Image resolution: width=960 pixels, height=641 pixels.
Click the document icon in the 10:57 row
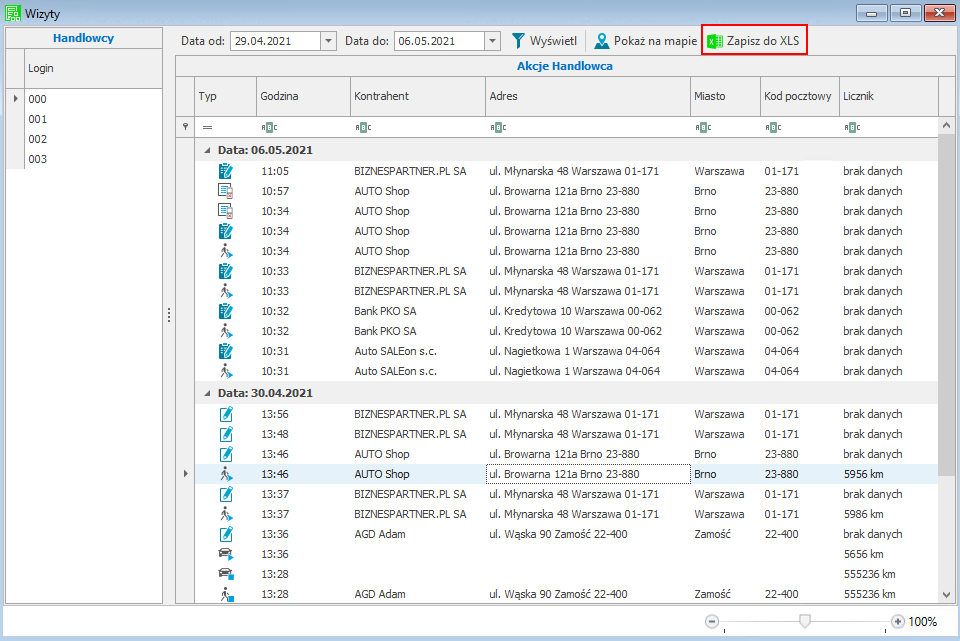pos(225,191)
